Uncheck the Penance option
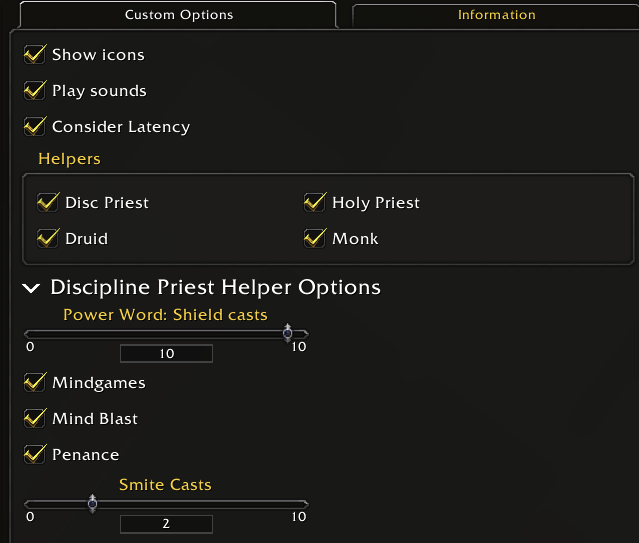 point(35,455)
